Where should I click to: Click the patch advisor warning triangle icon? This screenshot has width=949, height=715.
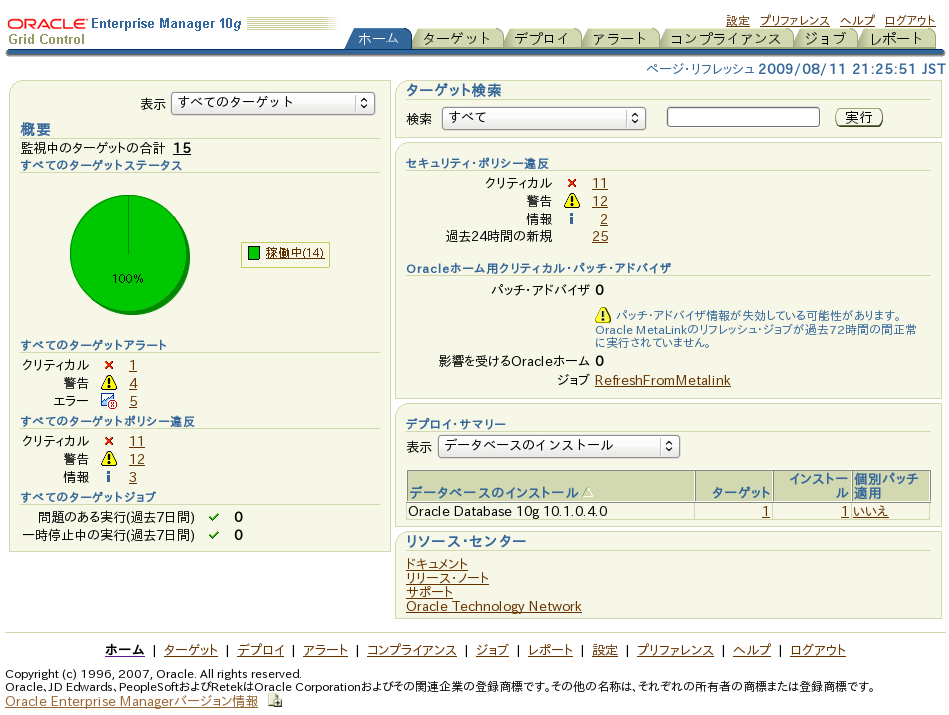(x=603, y=315)
